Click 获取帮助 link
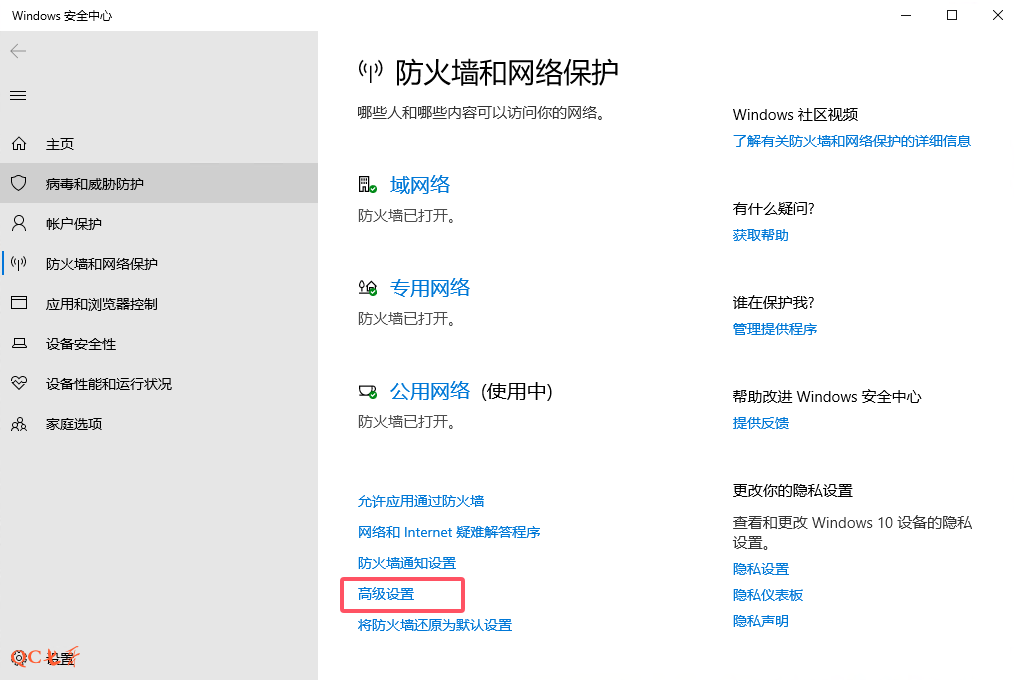Viewport: 1016px width, 680px height. 760,235
